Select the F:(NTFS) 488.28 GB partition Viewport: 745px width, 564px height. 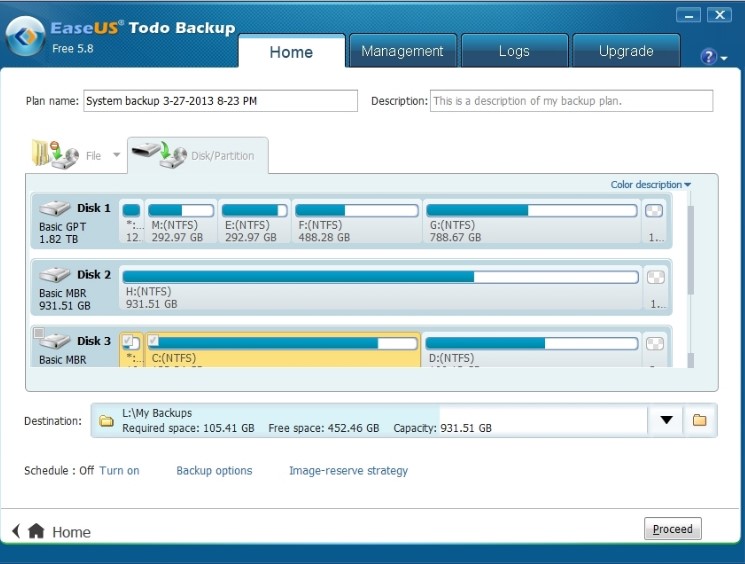pyautogui.click(x=357, y=221)
